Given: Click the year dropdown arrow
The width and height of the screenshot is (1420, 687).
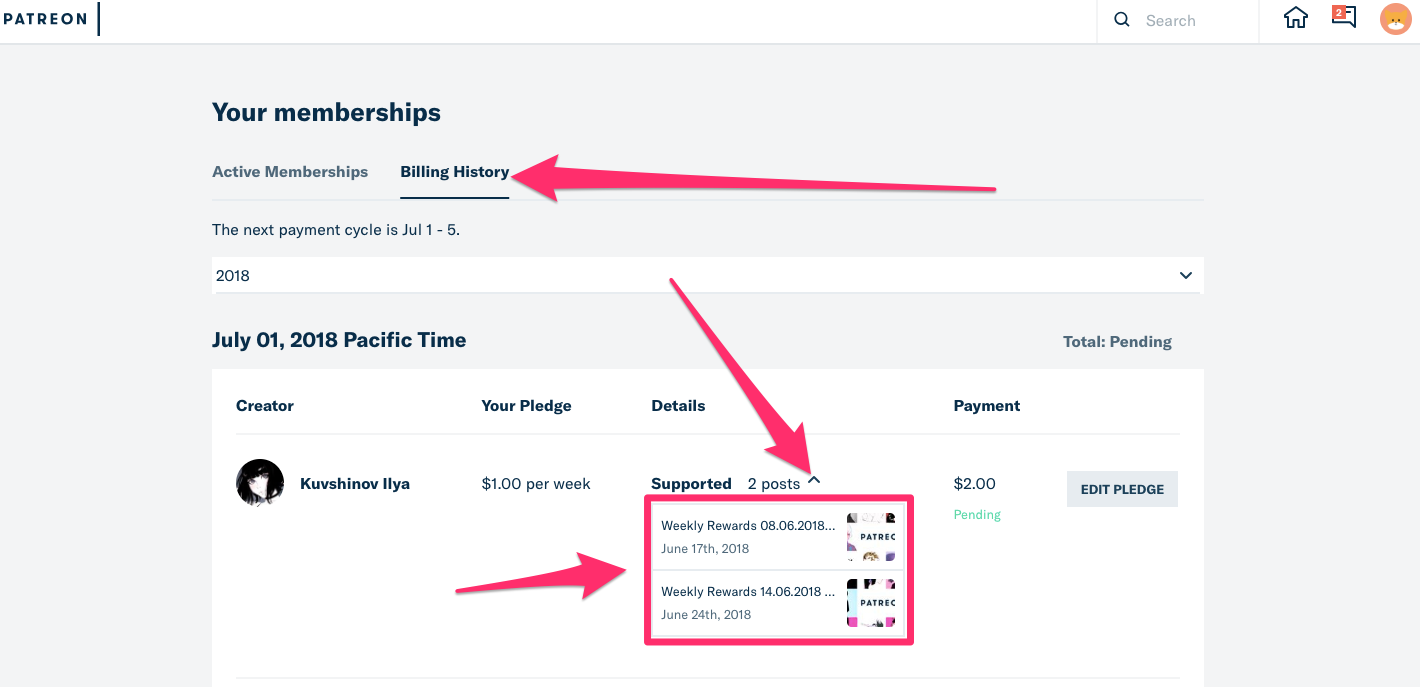Looking at the screenshot, I should pos(1186,275).
